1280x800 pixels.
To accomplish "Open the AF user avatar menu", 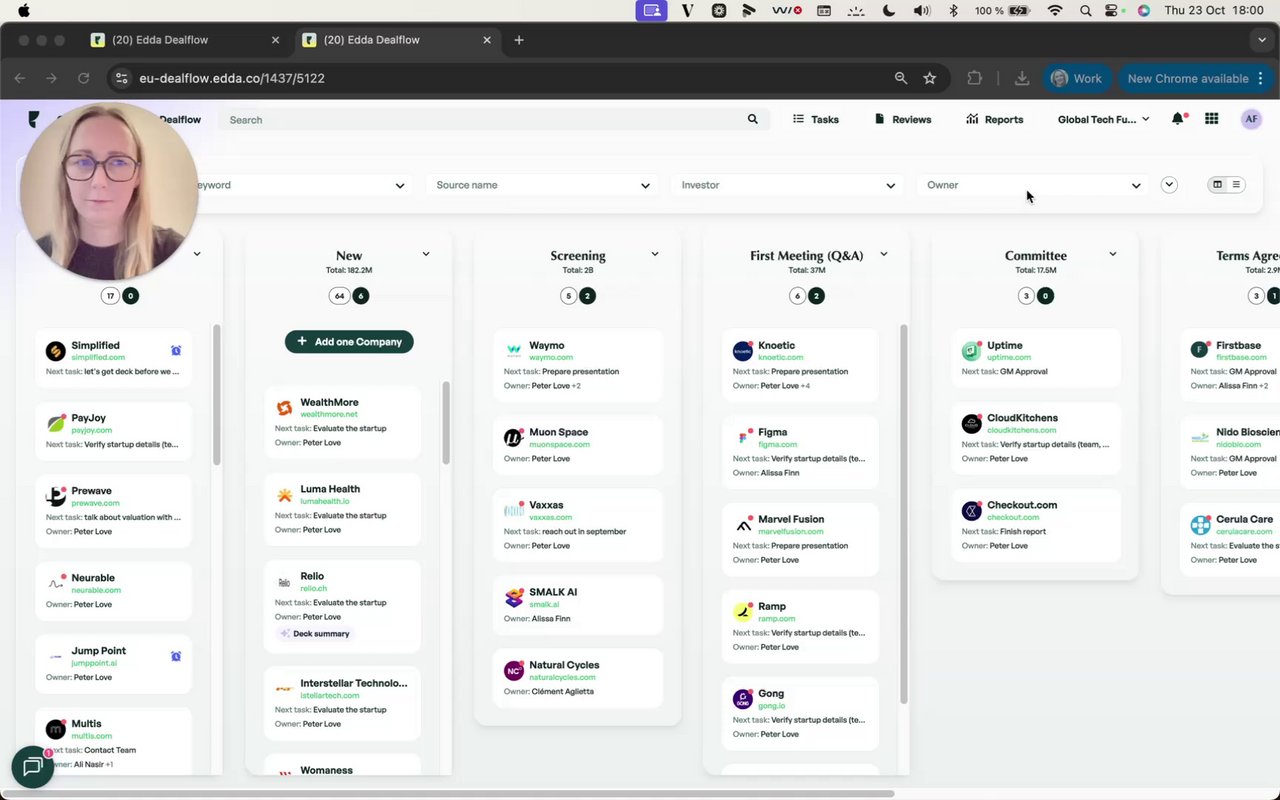I will coord(1251,119).
